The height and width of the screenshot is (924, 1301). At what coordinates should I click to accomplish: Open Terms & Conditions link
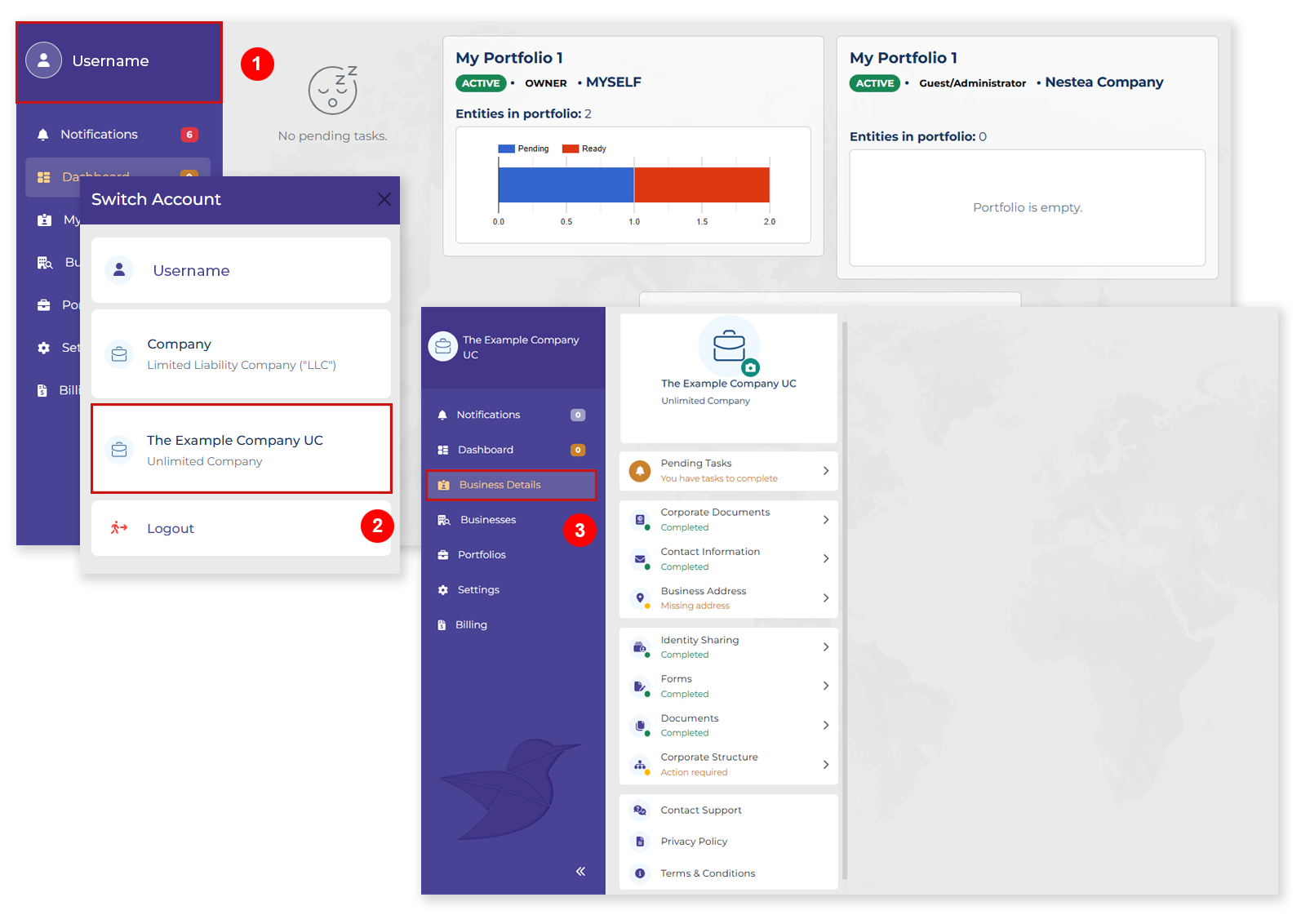tap(708, 873)
